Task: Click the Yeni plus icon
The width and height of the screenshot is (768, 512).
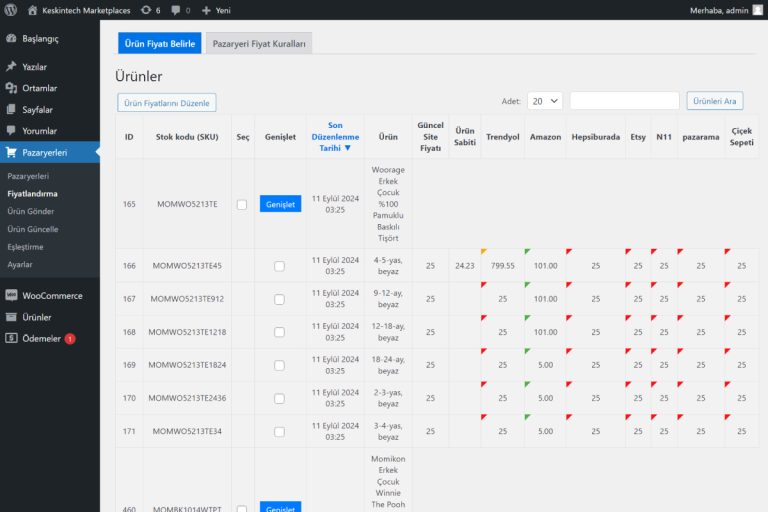Action: pos(206,10)
